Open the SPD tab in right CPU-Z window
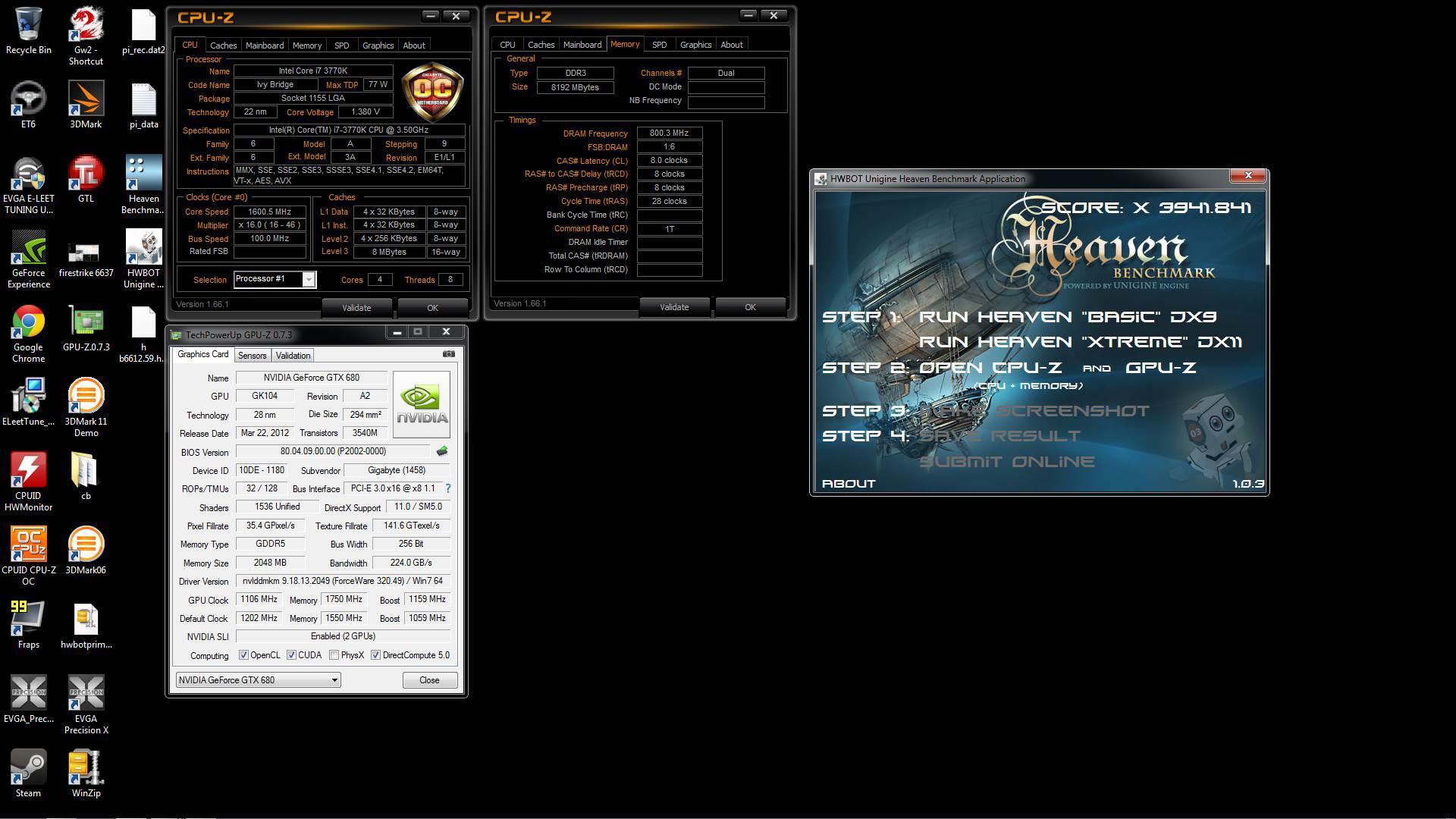1456x819 pixels. 660,45
